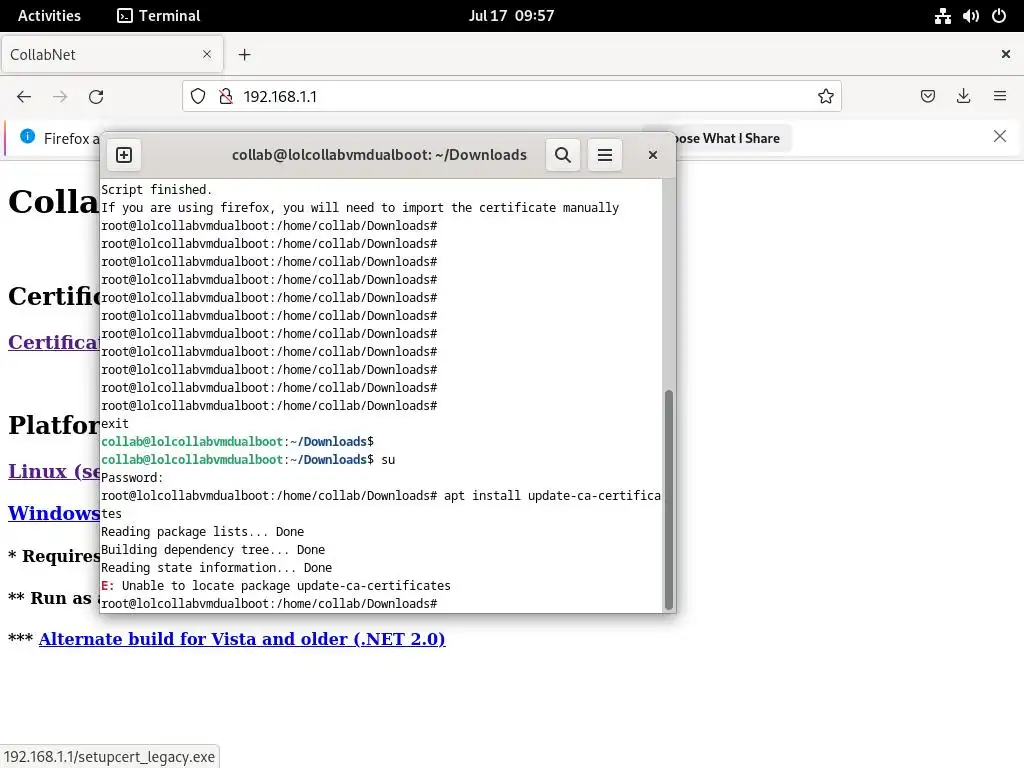Screen dimensions: 1024x768
Task: Open the Terminal app menu in top bar
Action: point(159,16)
